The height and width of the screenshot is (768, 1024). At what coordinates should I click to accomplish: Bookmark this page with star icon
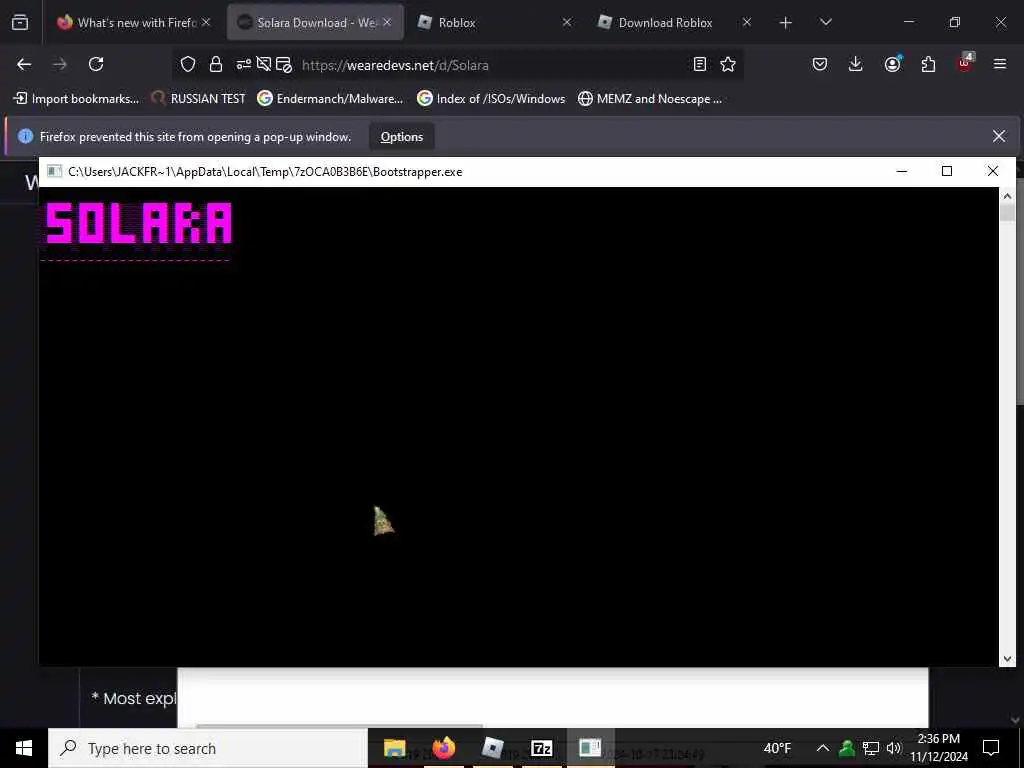[x=728, y=64]
